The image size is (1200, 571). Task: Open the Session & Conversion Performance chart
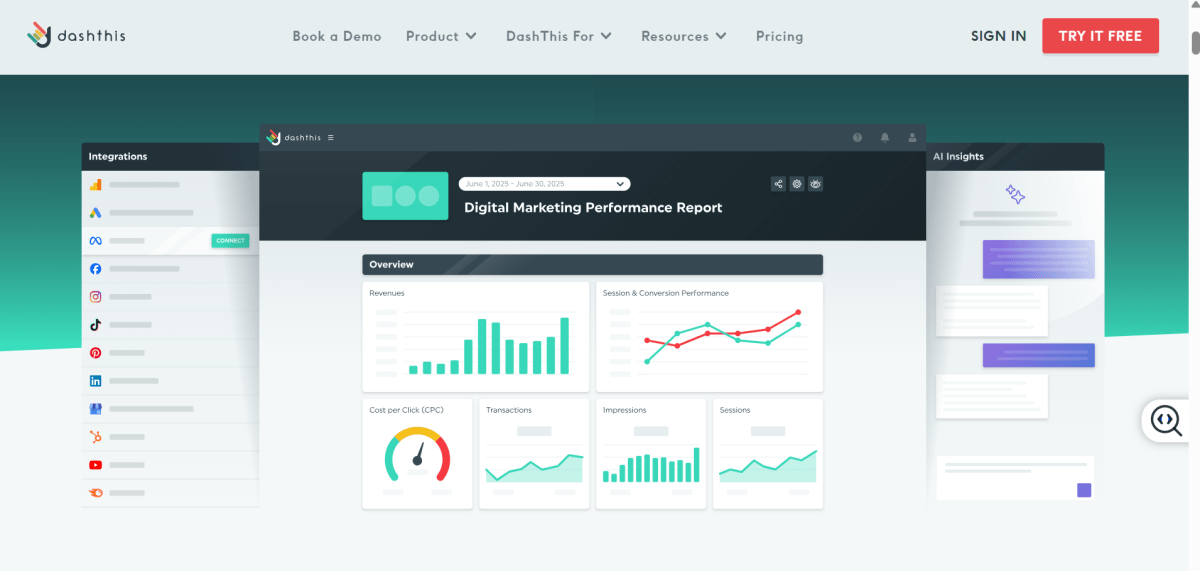[709, 336]
